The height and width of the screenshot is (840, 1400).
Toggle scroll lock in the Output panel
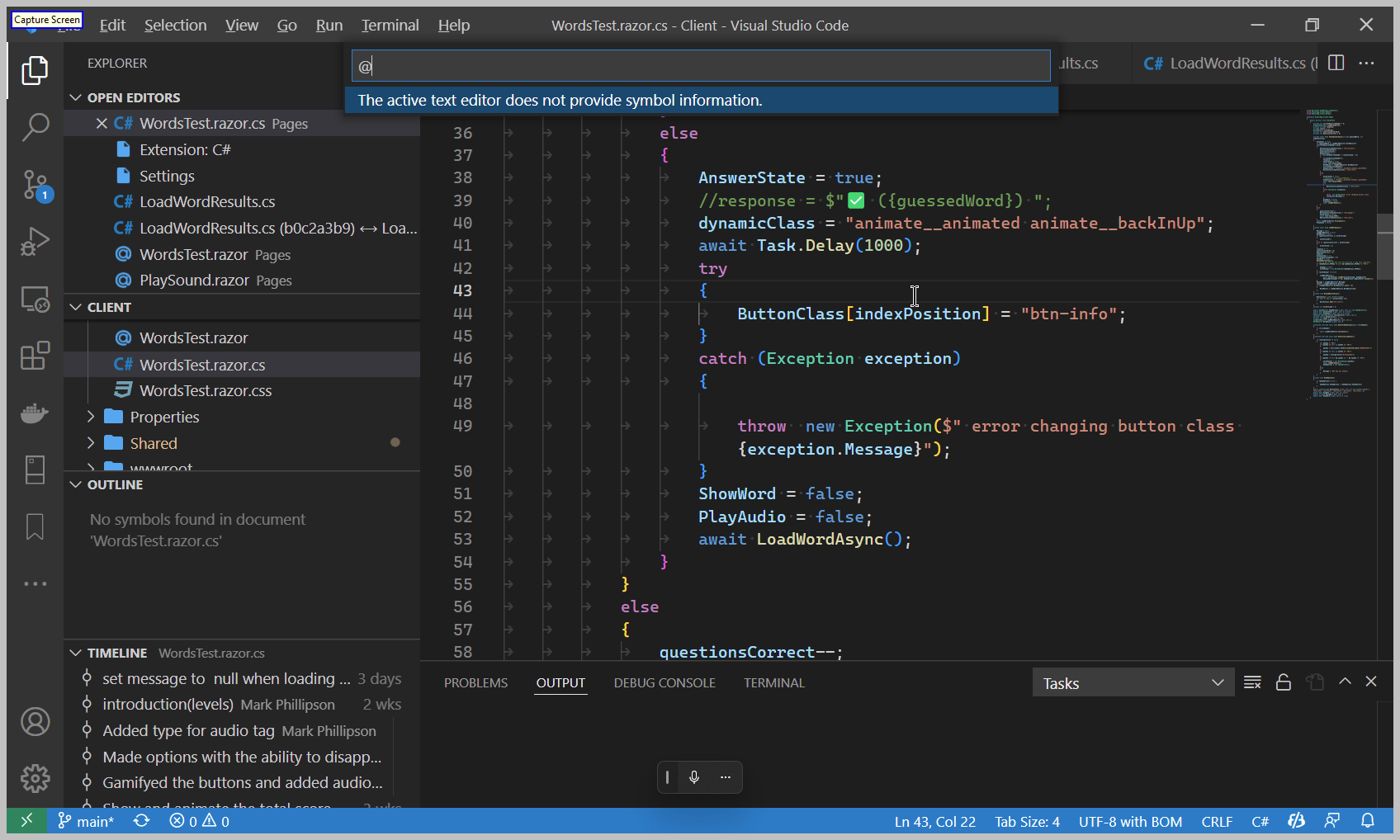point(1284,682)
